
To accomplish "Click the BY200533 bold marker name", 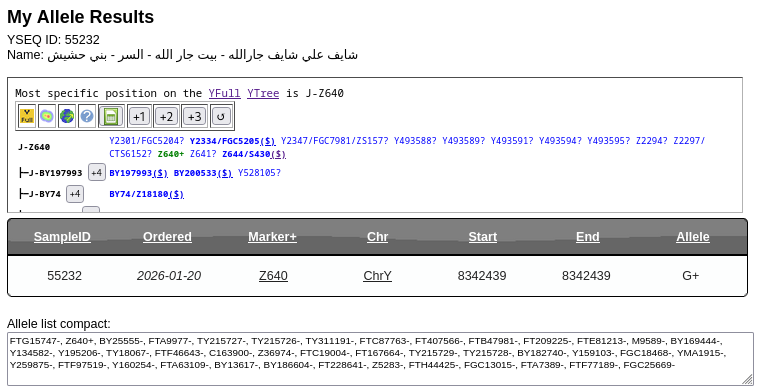I will pyautogui.click(x=195, y=173).
